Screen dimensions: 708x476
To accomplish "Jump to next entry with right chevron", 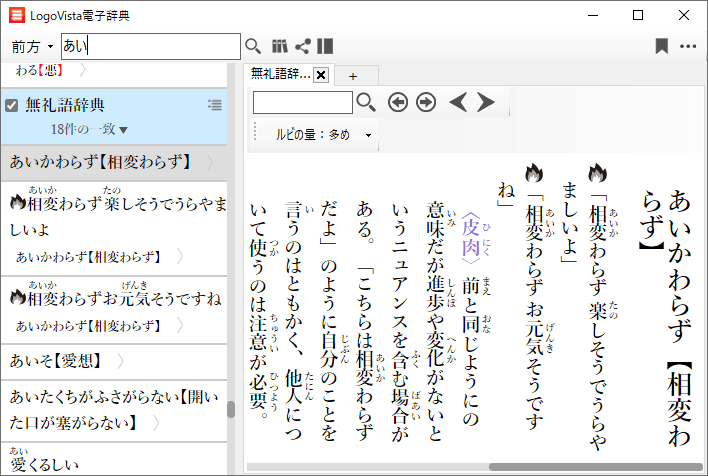I will [486, 102].
